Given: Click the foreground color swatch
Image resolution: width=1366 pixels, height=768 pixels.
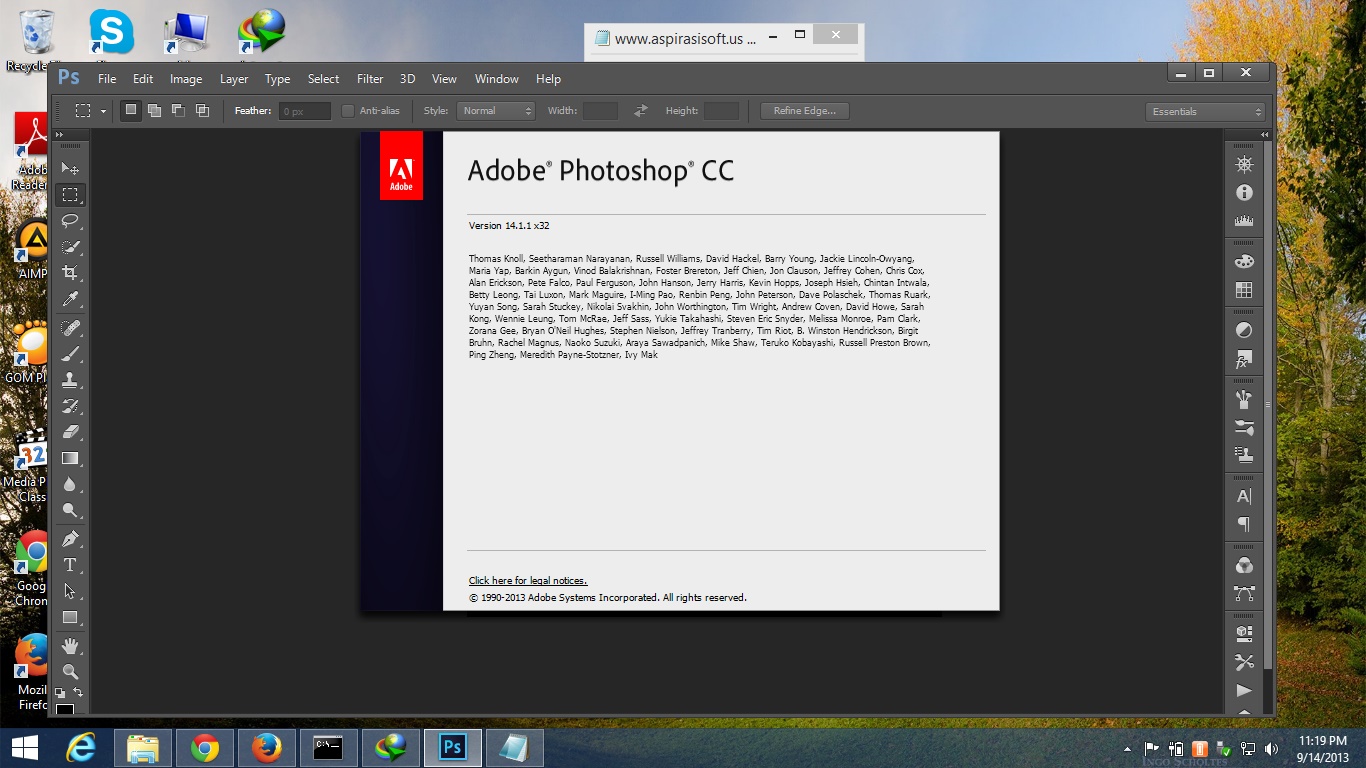Looking at the screenshot, I should tap(64, 708).
